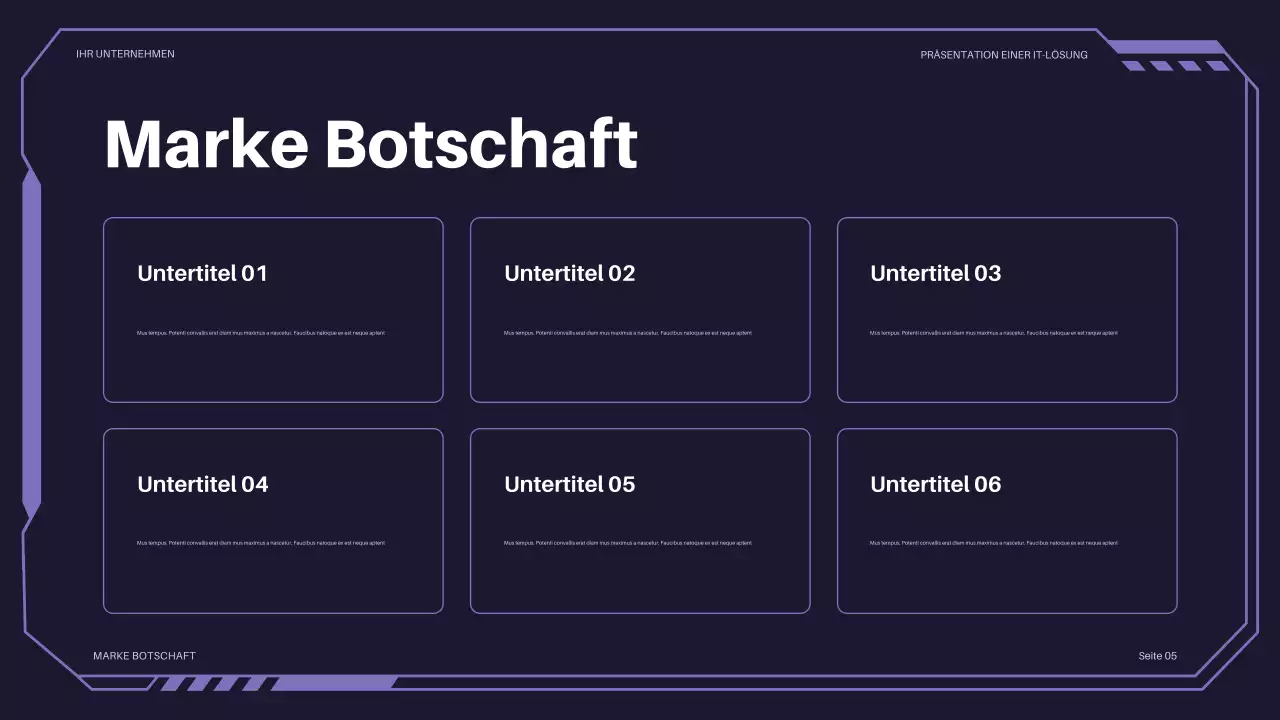Viewport: 1280px width, 720px height.
Task: Select the 'Marke Botschaft' main title
Action: (370, 144)
